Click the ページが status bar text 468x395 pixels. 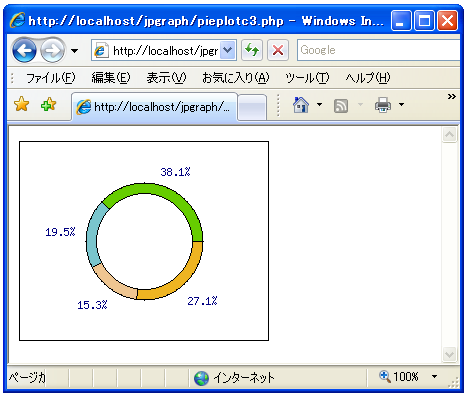(27, 378)
